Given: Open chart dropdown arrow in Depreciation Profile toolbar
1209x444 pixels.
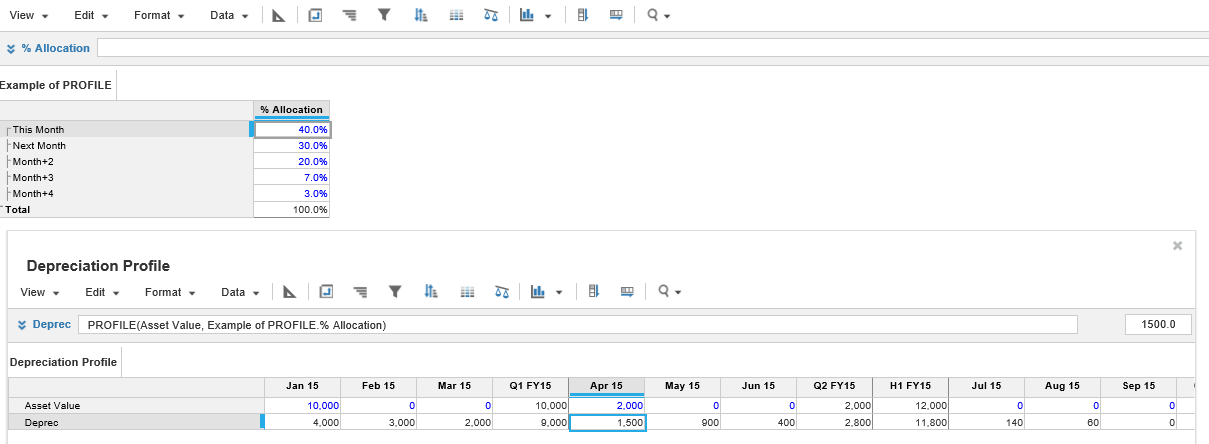Looking at the screenshot, I should [559, 293].
